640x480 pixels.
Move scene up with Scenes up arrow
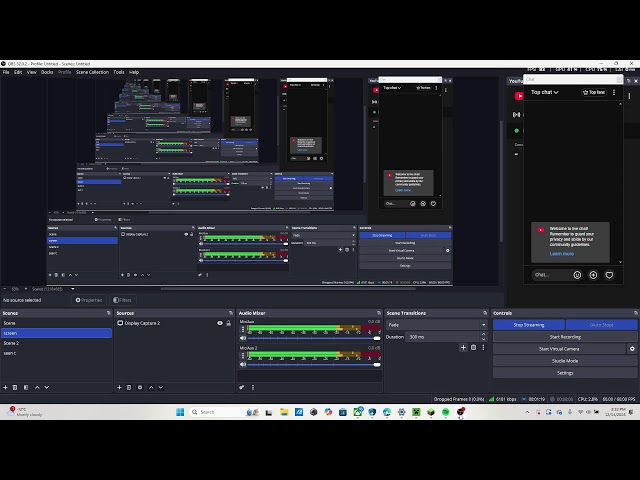point(37,387)
